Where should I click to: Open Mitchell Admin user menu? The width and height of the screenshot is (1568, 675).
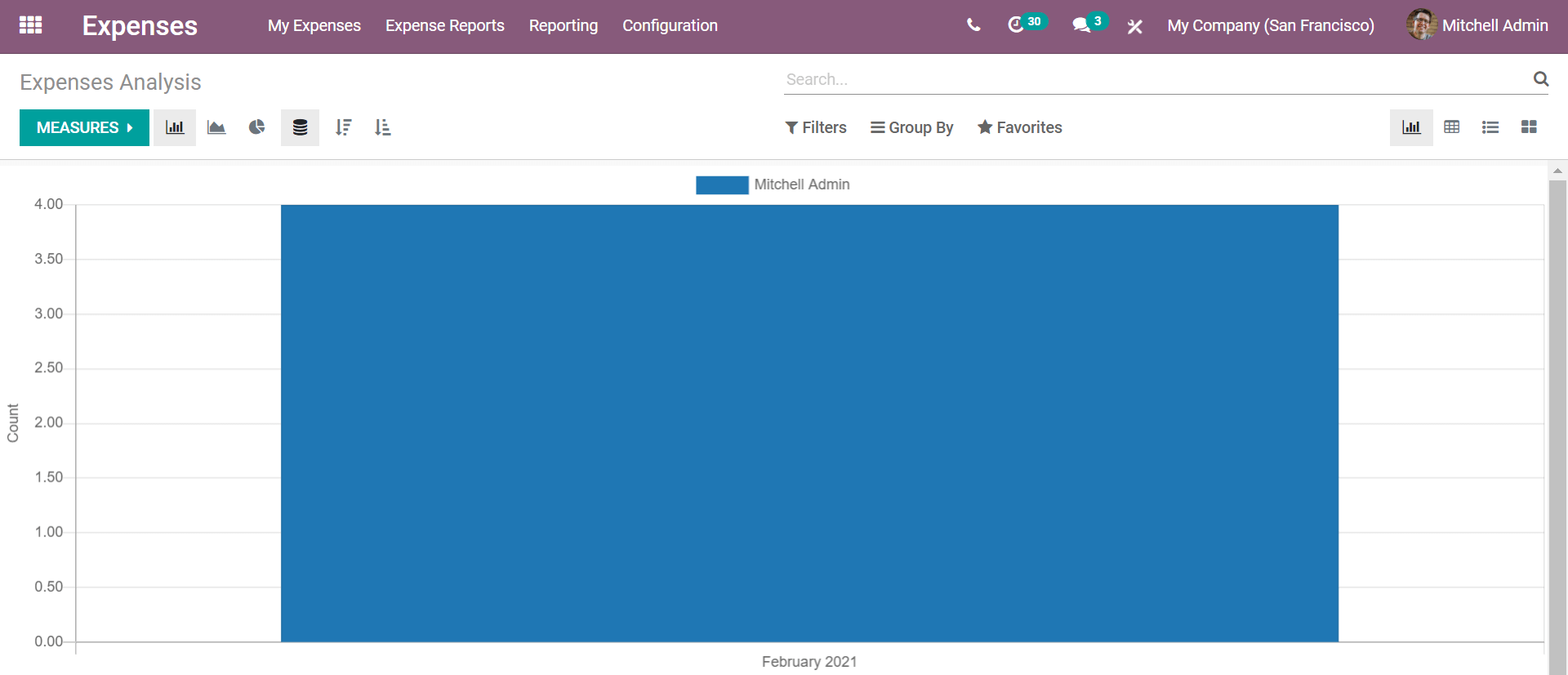(1477, 26)
